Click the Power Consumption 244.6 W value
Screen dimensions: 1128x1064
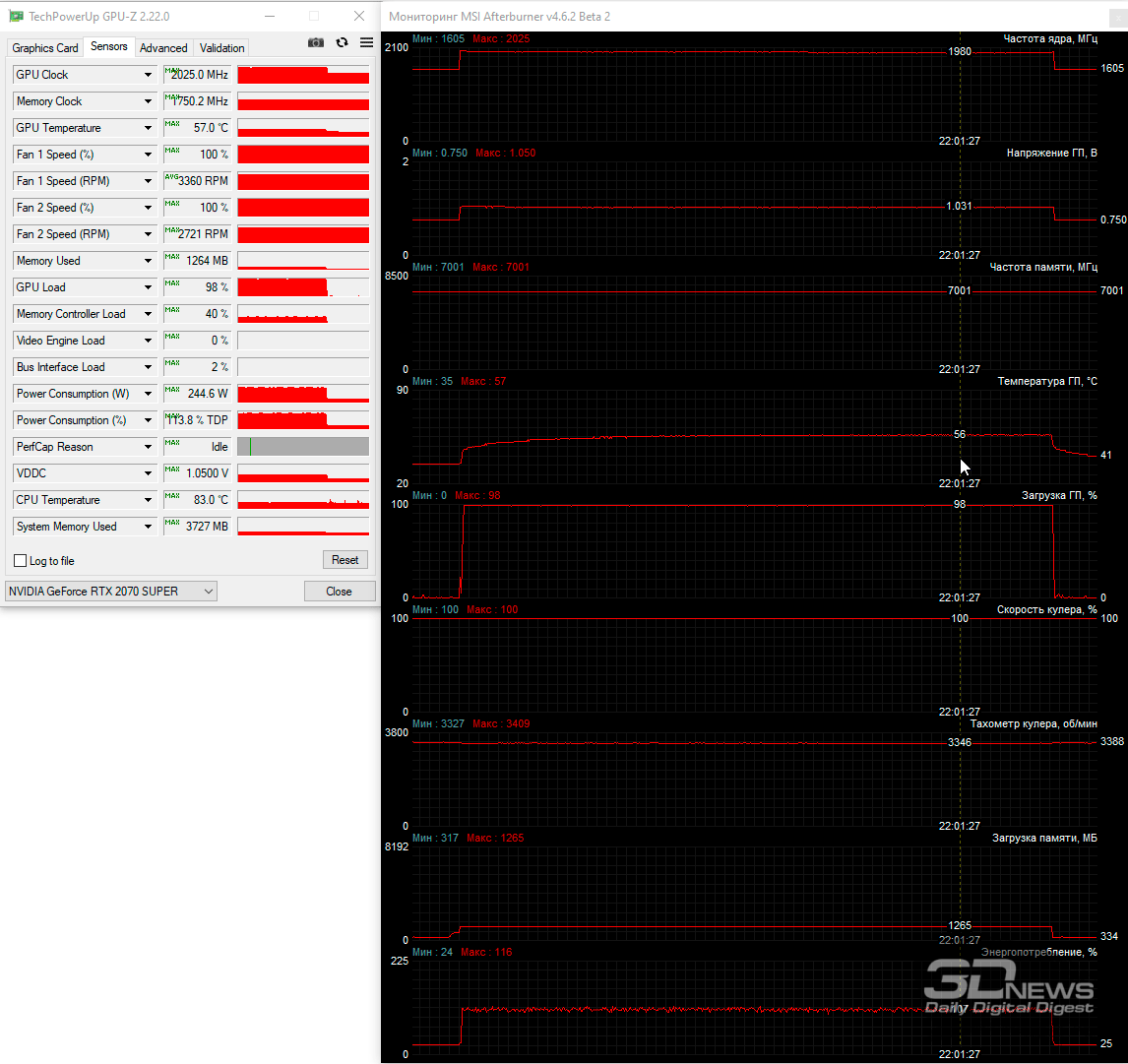tap(197, 395)
